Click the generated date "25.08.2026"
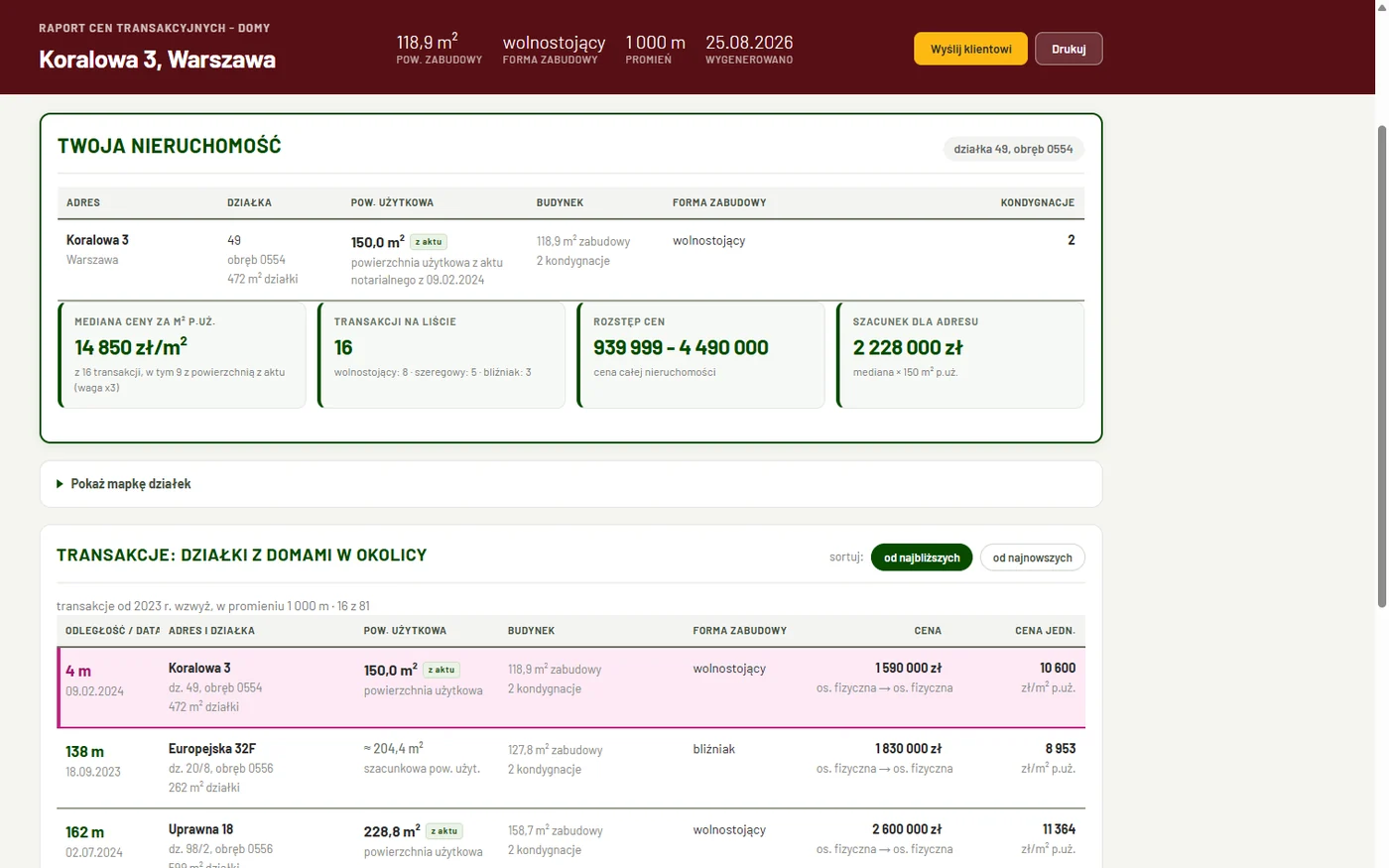Viewport: 1389px width, 868px height. (x=749, y=42)
